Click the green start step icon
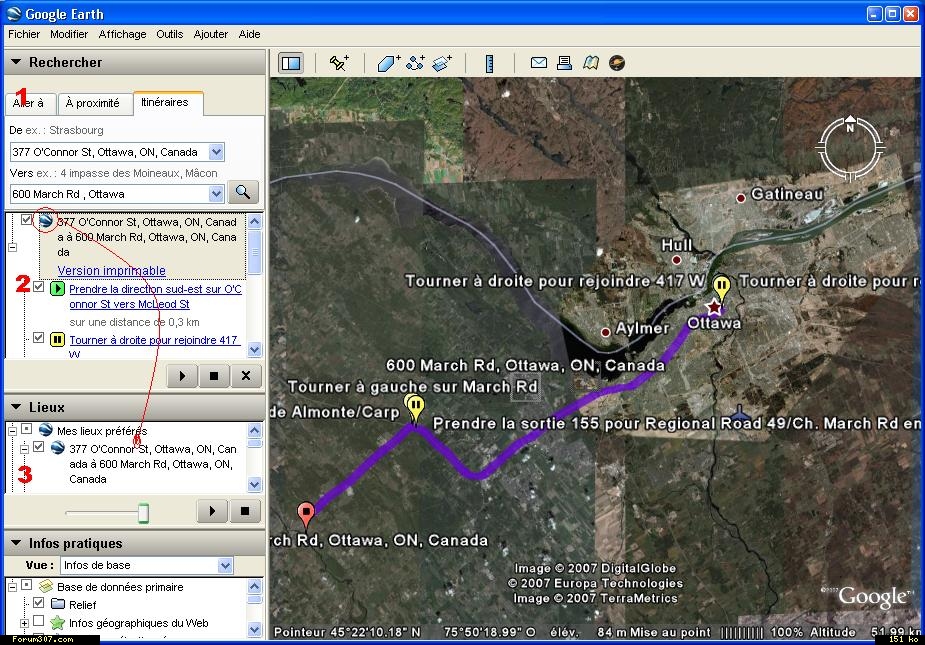The image size is (925, 645). (x=57, y=289)
